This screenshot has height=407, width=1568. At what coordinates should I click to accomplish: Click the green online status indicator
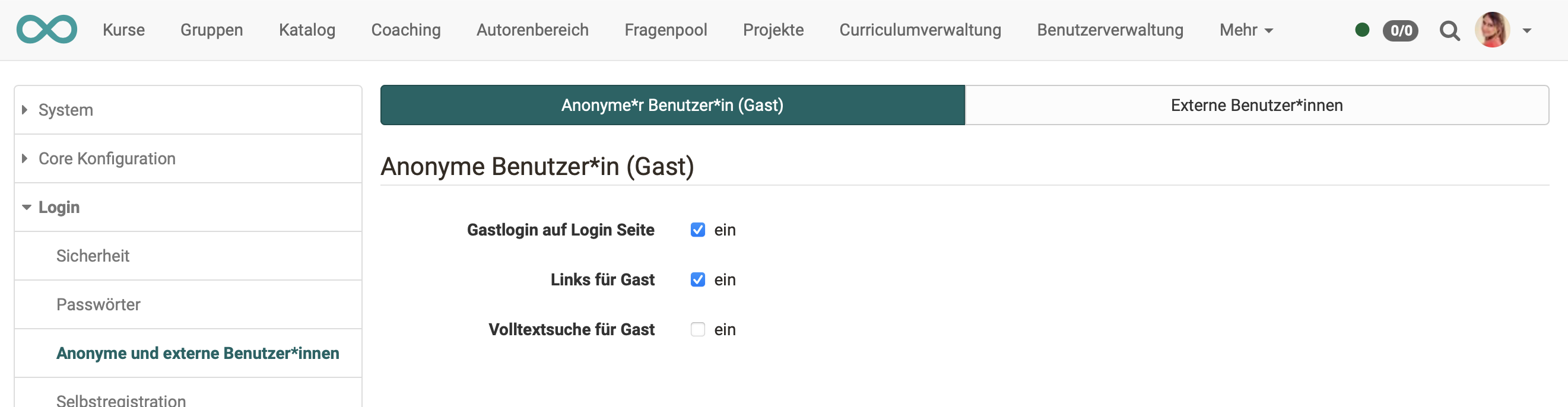[x=1363, y=29]
